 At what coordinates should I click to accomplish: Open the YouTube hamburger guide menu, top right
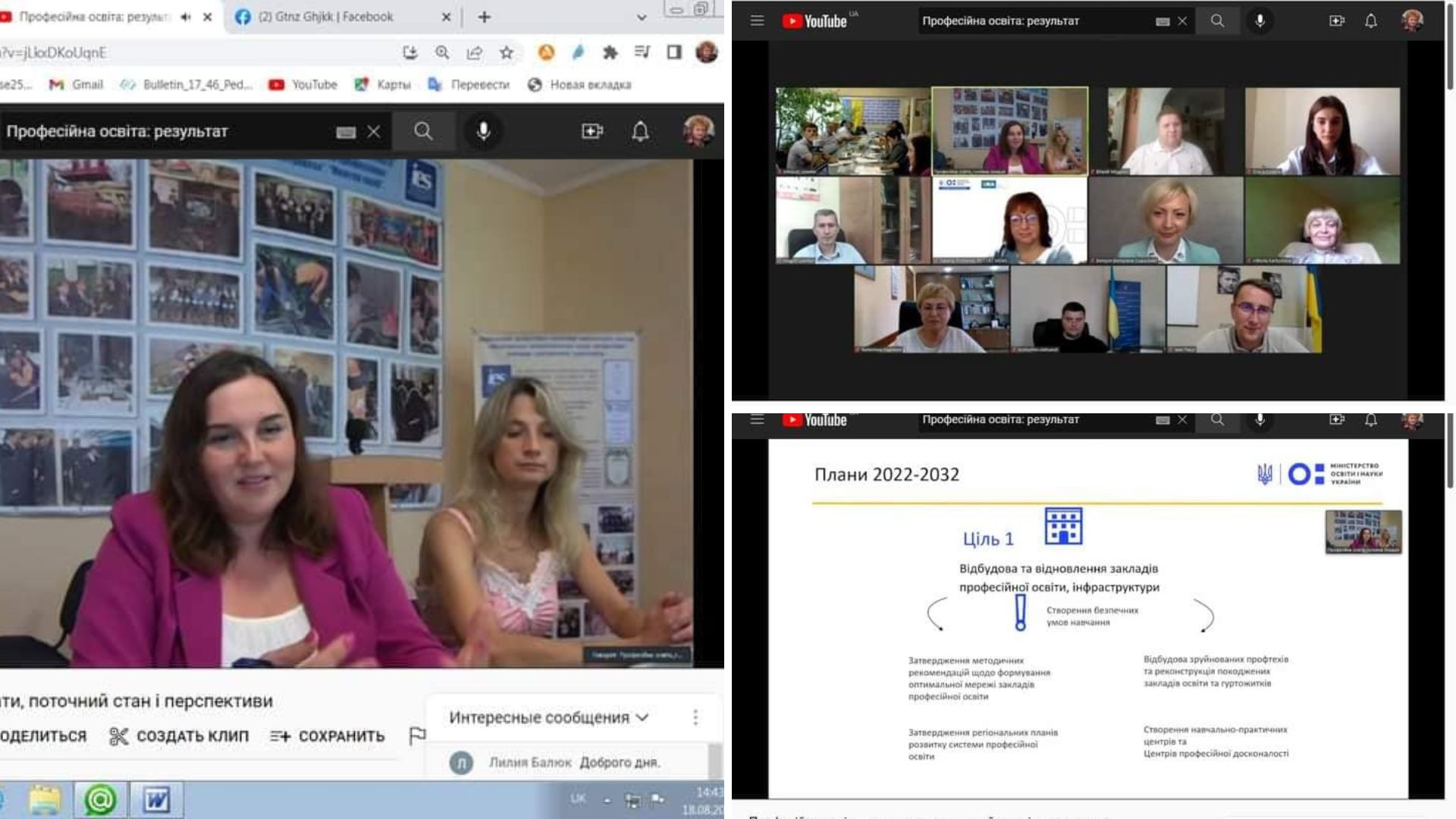coord(757,21)
